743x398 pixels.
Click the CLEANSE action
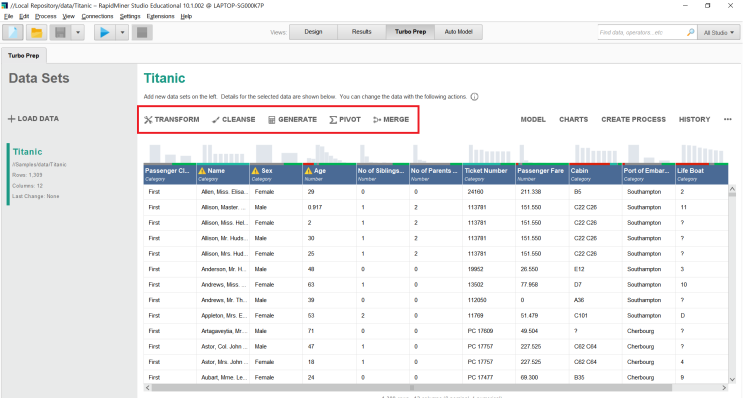(x=234, y=119)
